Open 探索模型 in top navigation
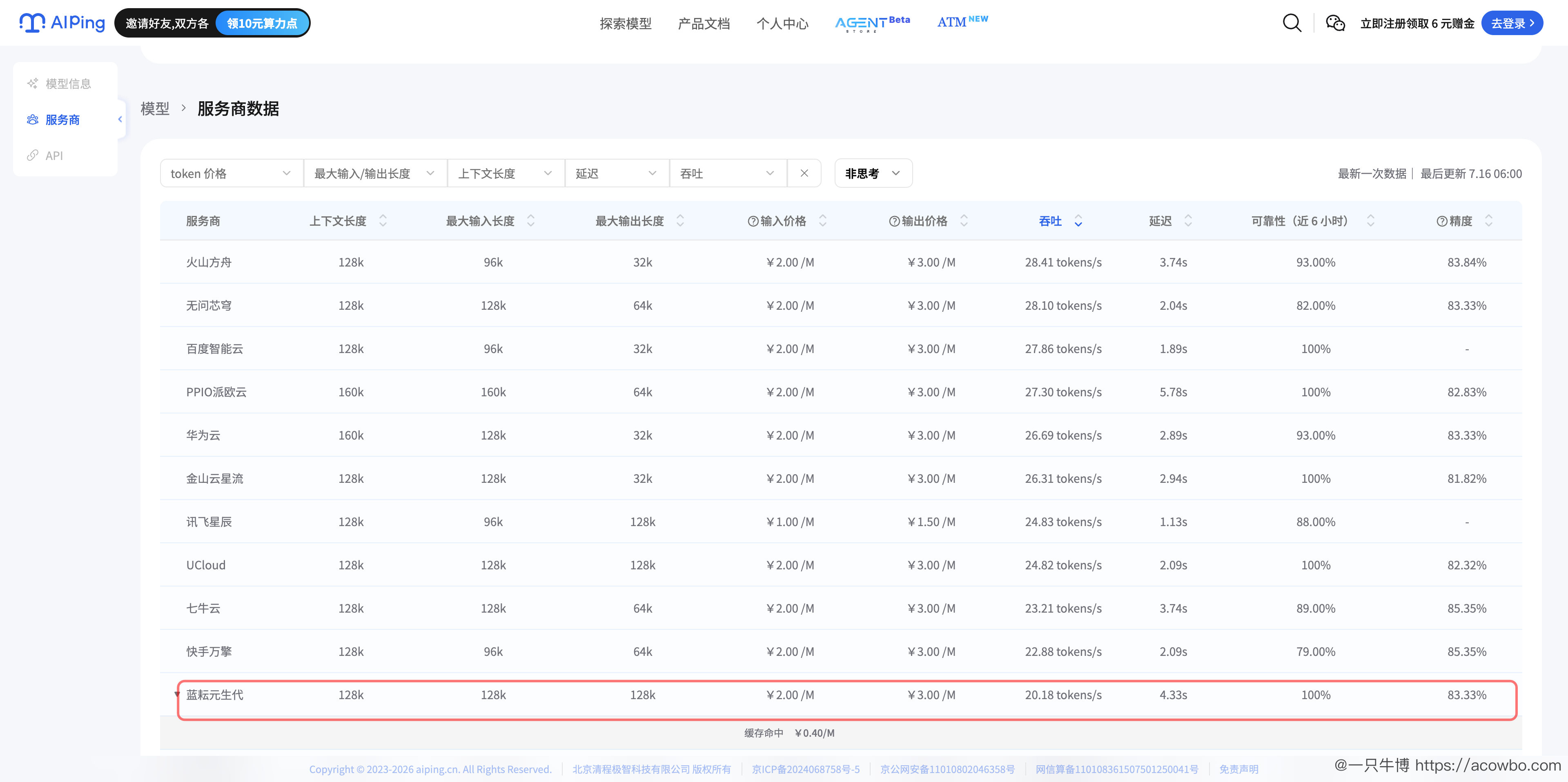This screenshot has height=782, width=1568. click(x=626, y=23)
